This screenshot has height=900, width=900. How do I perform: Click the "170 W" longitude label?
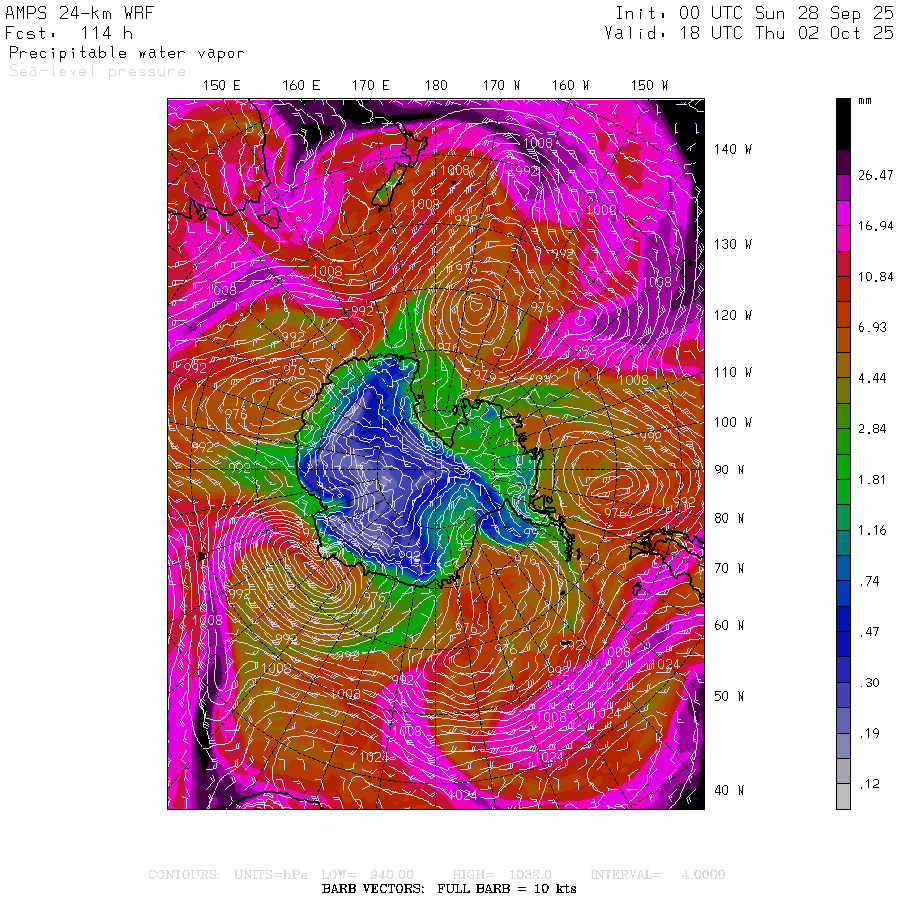[x=501, y=86]
